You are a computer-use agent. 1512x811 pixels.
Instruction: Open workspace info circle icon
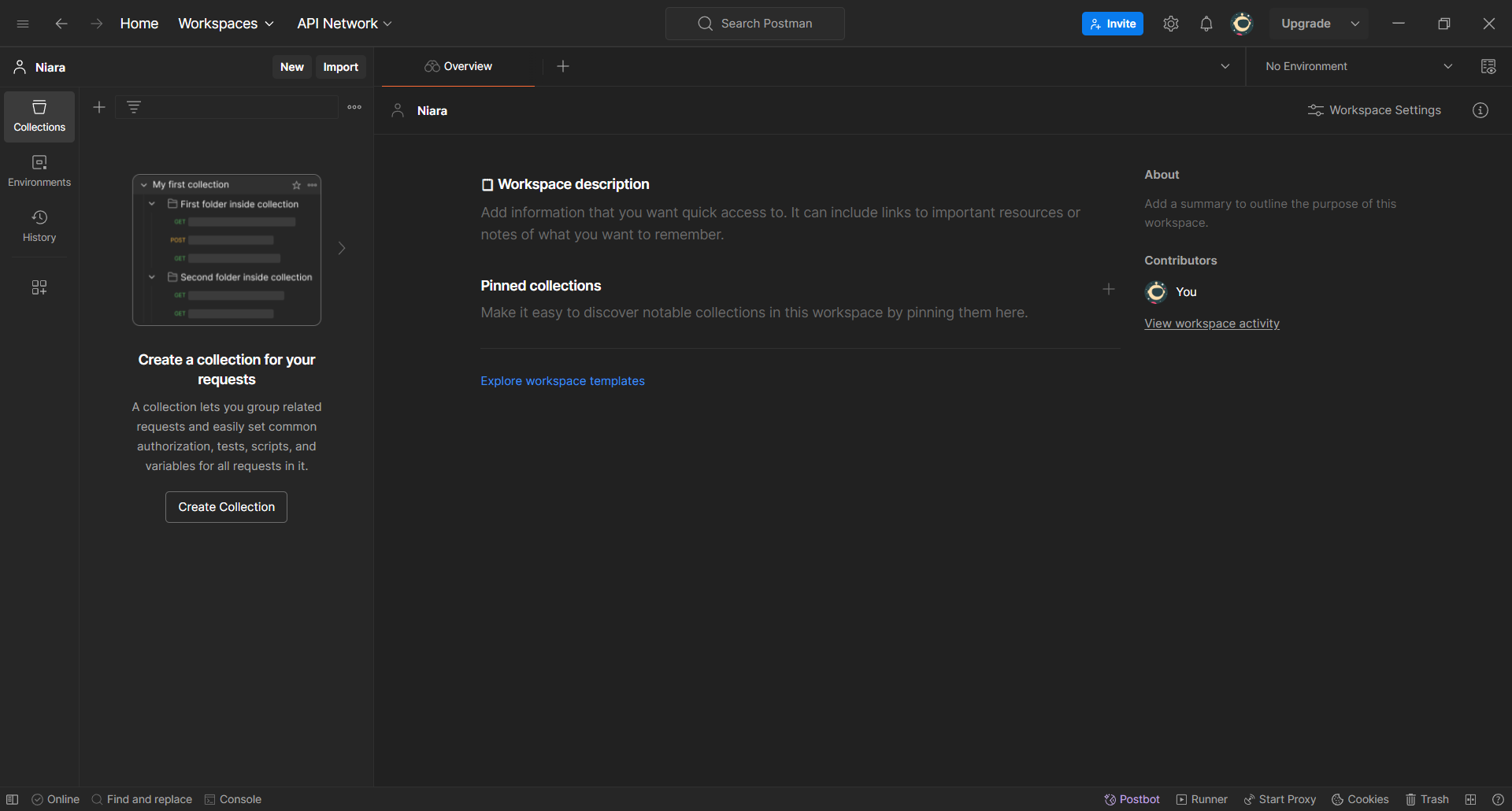pos(1480,110)
